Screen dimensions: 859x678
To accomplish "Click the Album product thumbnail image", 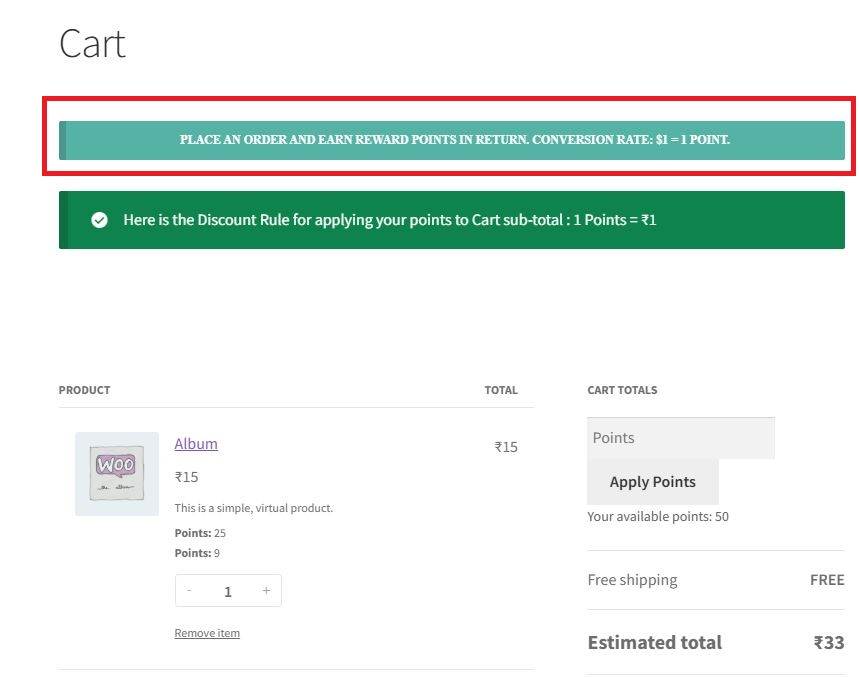I will click(x=117, y=474).
